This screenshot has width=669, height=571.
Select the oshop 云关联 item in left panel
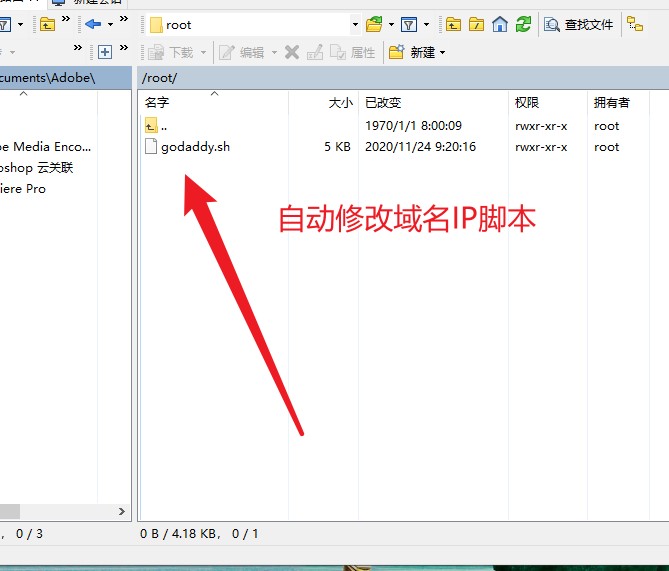[36, 168]
